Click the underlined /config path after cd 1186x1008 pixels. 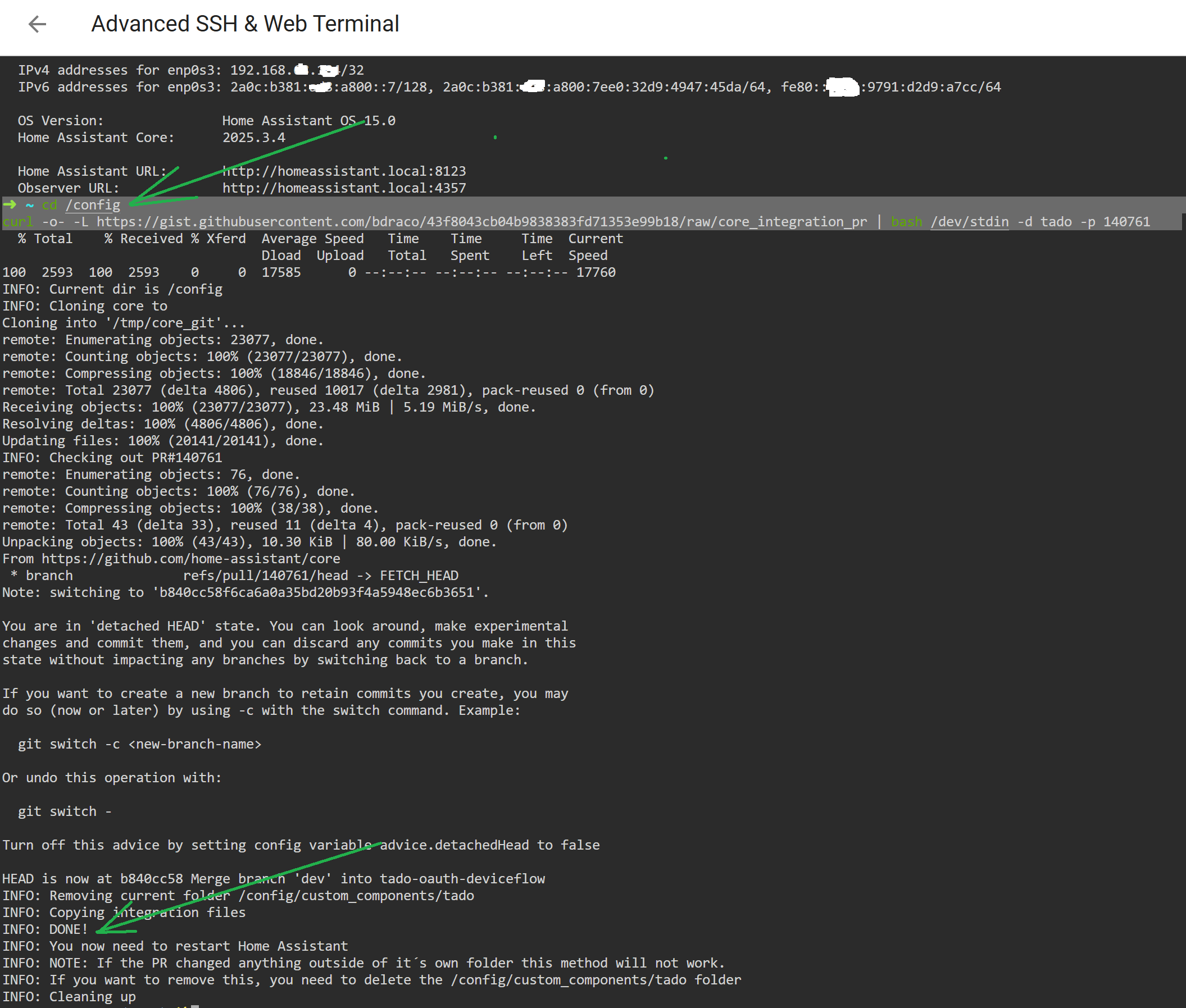tap(93, 205)
